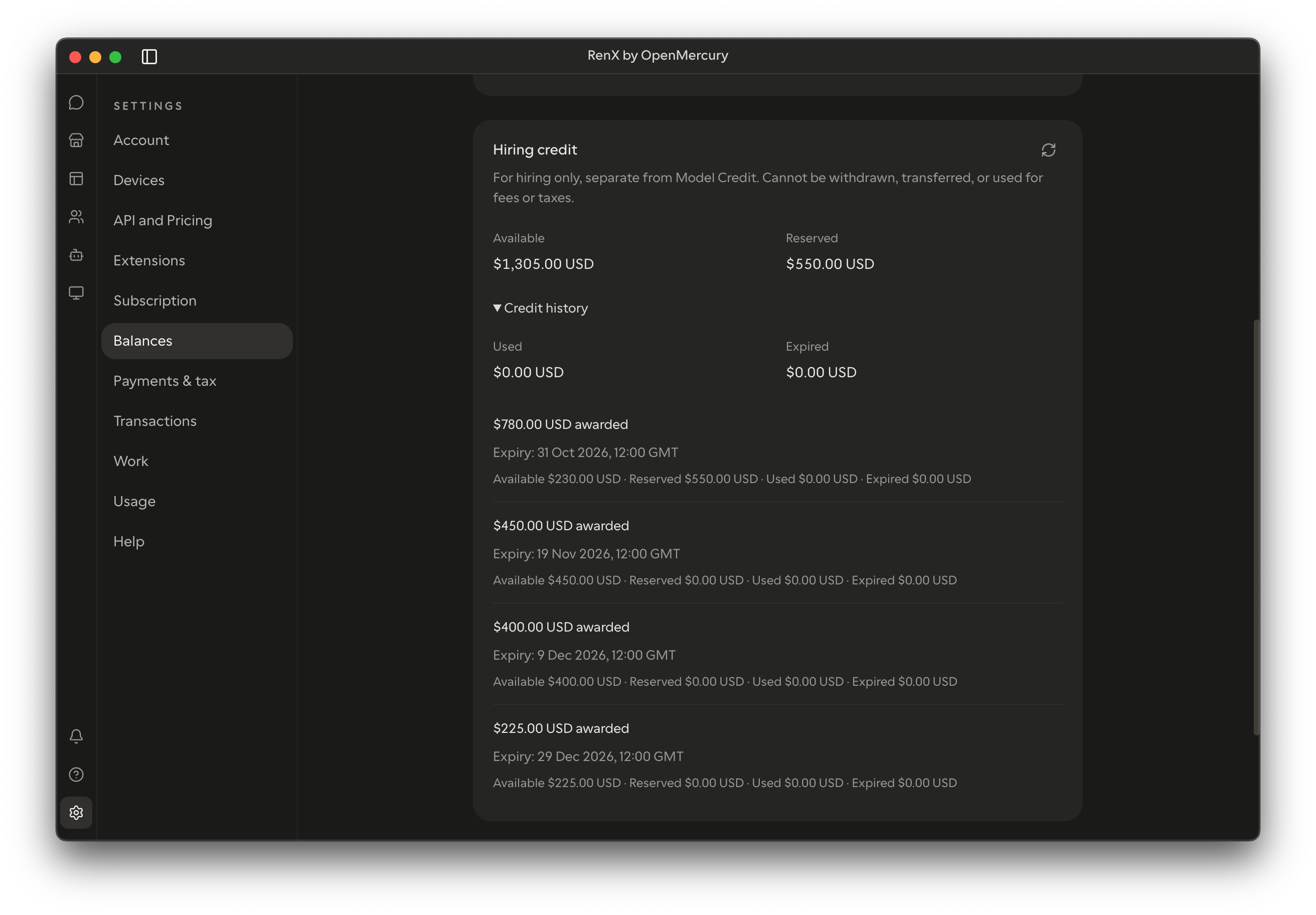Click the Available $225.00 USD breakdown line

(725, 783)
